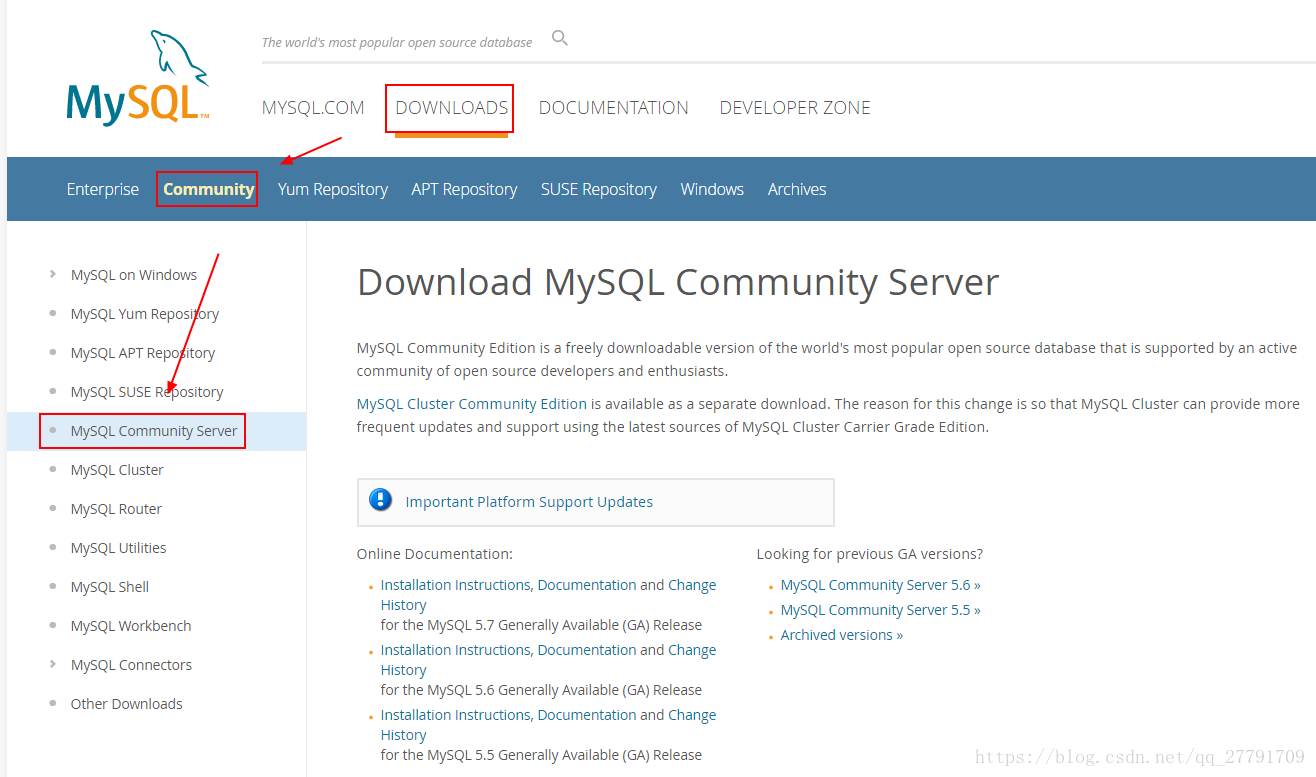1316x777 pixels.
Task: Switch to the Archives tab
Action: click(x=797, y=189)
